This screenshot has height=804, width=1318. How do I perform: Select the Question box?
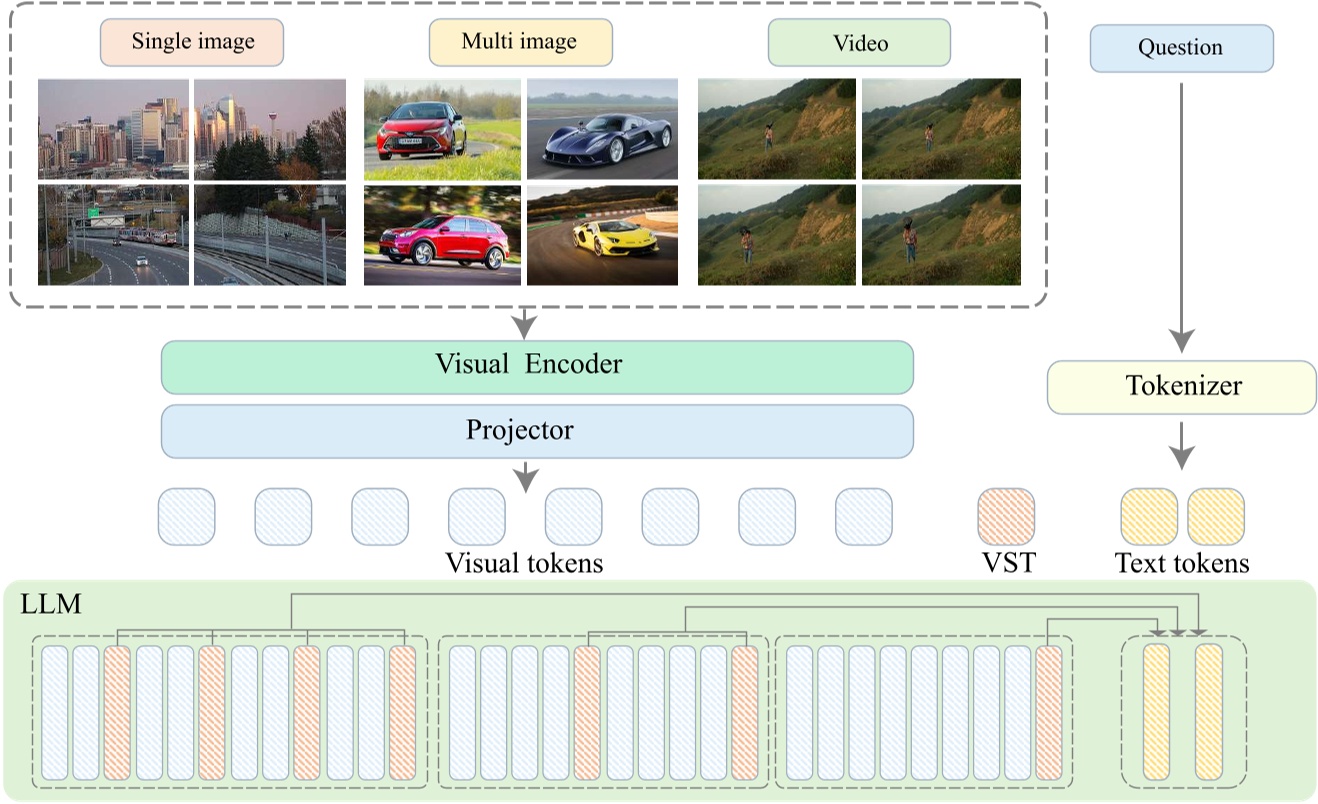[1183, 47]
